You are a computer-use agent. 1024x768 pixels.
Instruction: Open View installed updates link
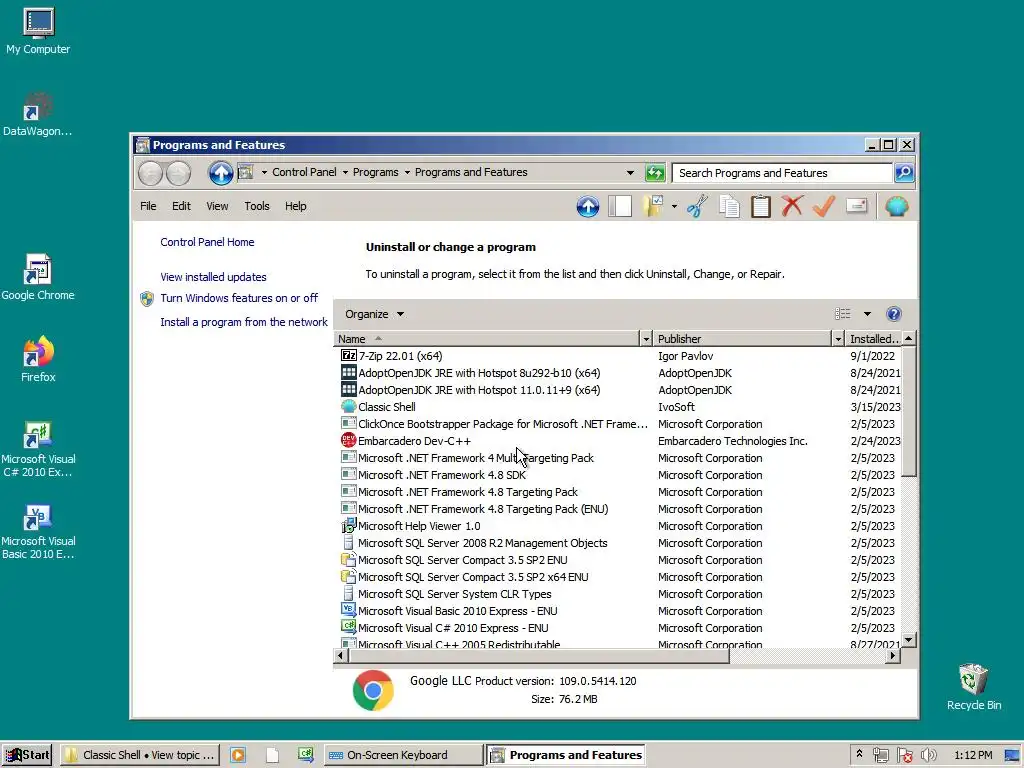click(x=214, y=277)
